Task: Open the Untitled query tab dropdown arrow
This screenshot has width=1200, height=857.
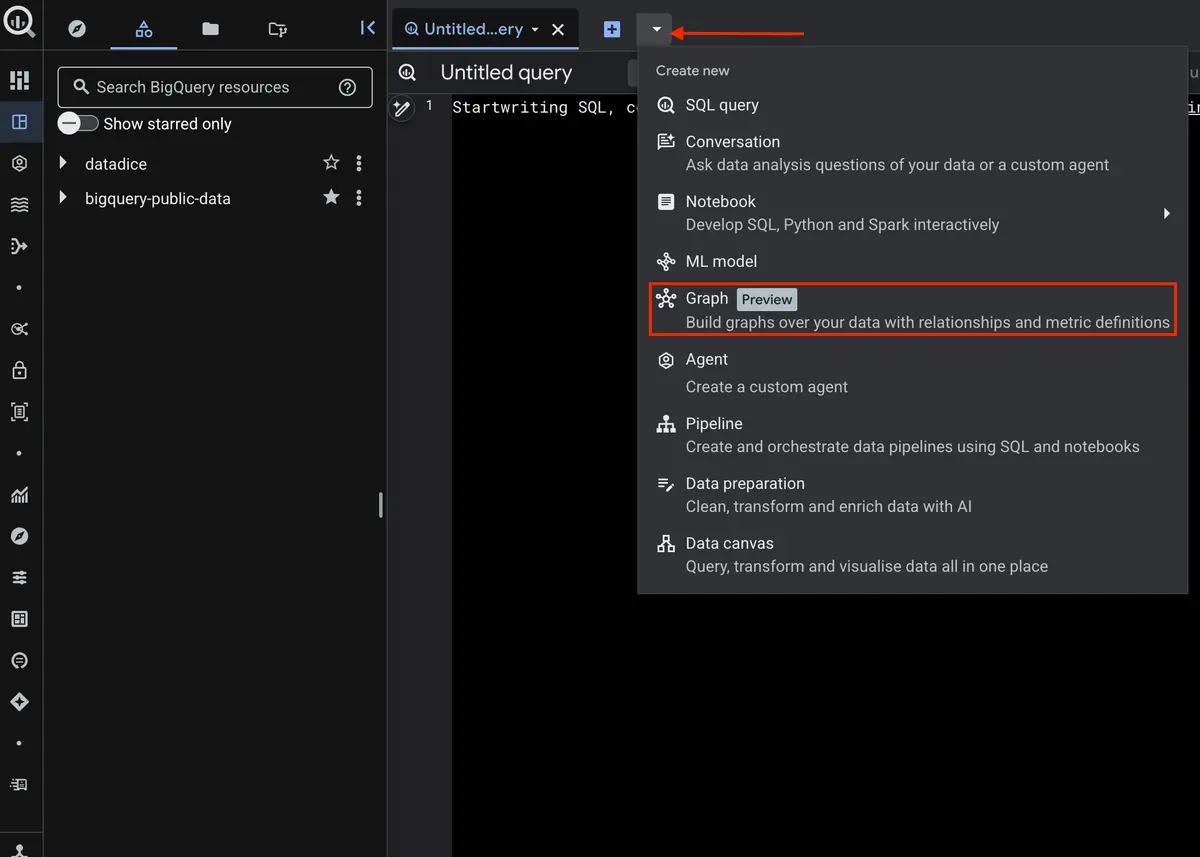Action: pos(535,30)
